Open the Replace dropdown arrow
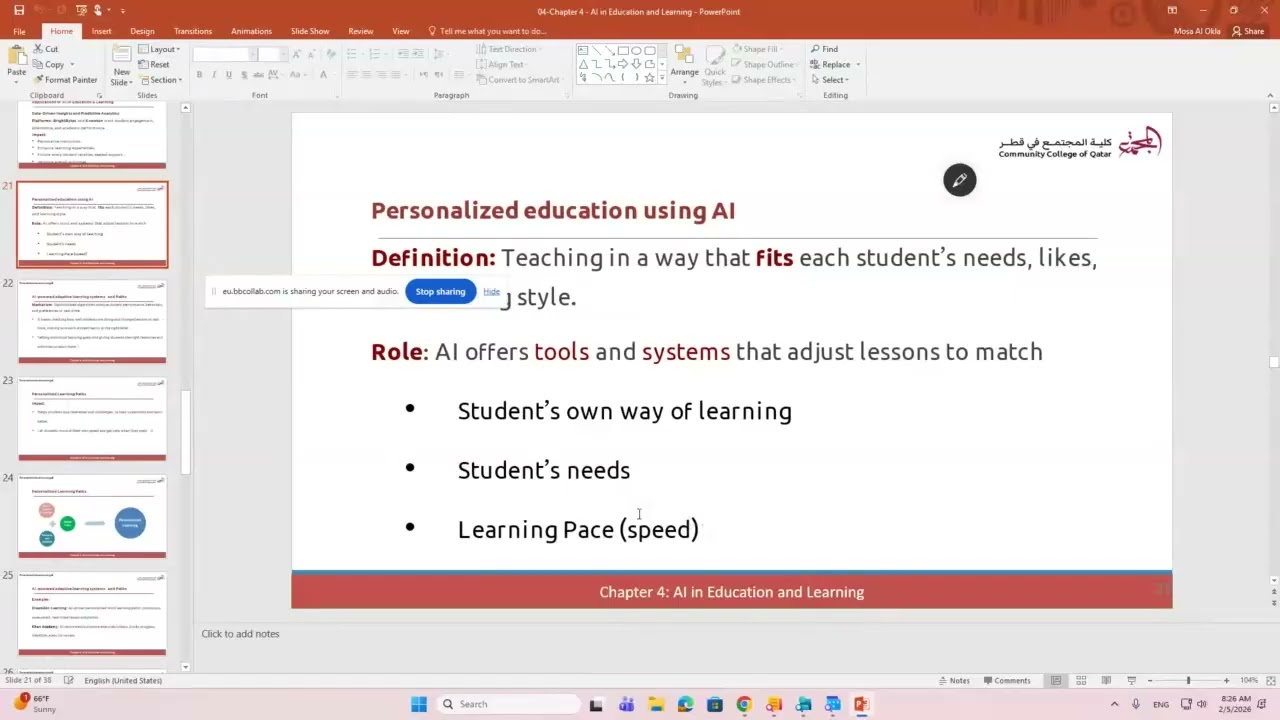This screenshot has width=1280, height=720. point(857,65)
